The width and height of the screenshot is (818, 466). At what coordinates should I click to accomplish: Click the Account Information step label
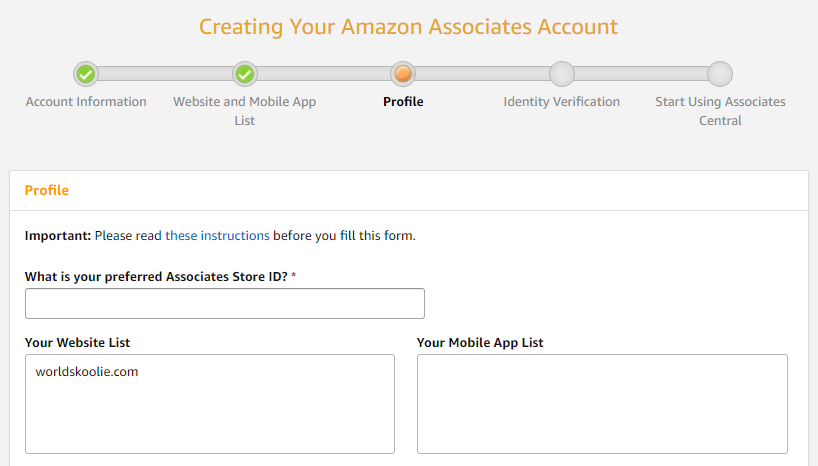click(x=86, y=102)
